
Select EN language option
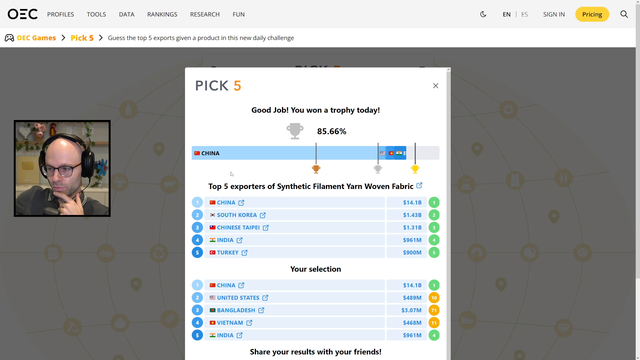pos(507,14)
